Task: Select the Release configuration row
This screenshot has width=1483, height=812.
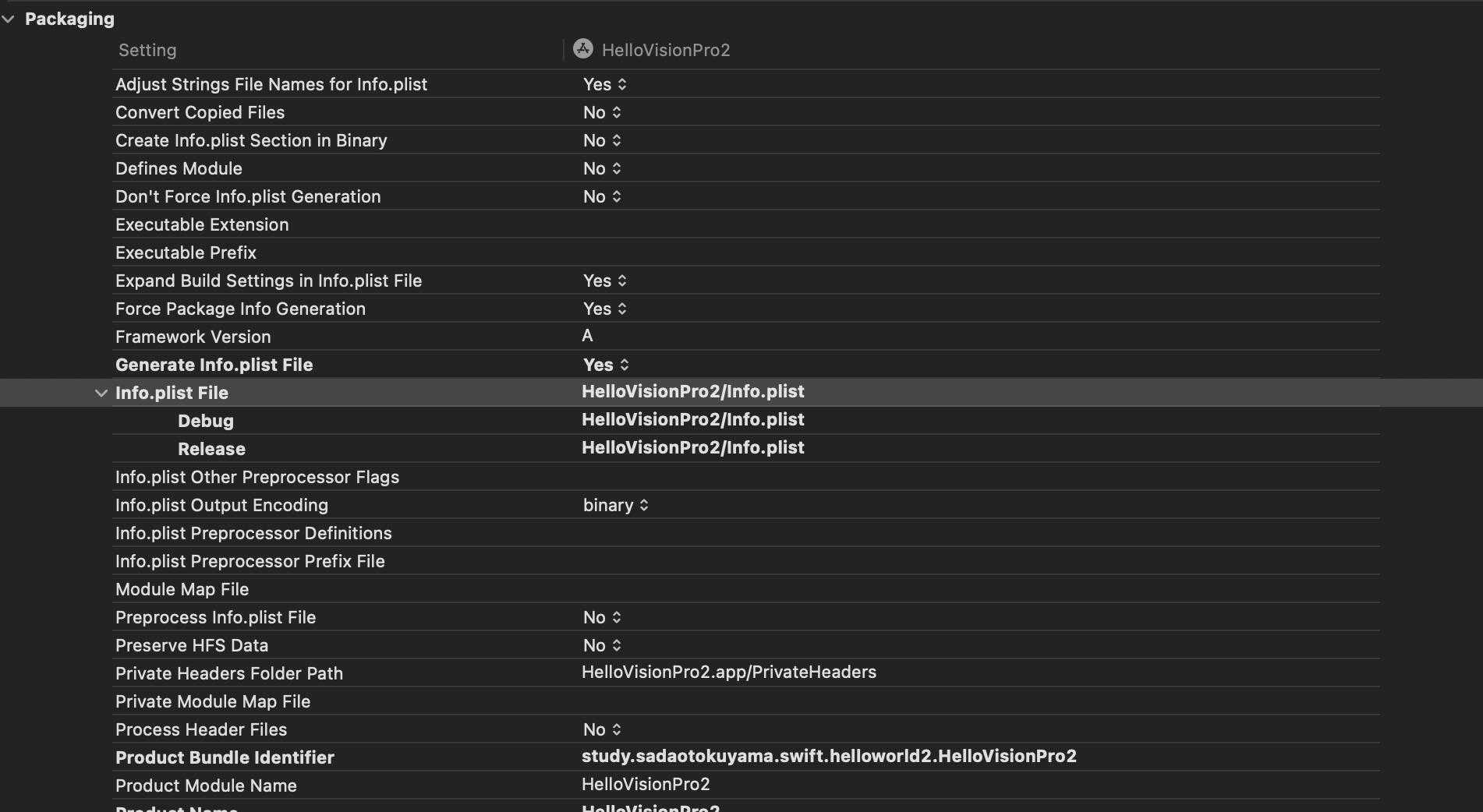Action: point(211,449)
